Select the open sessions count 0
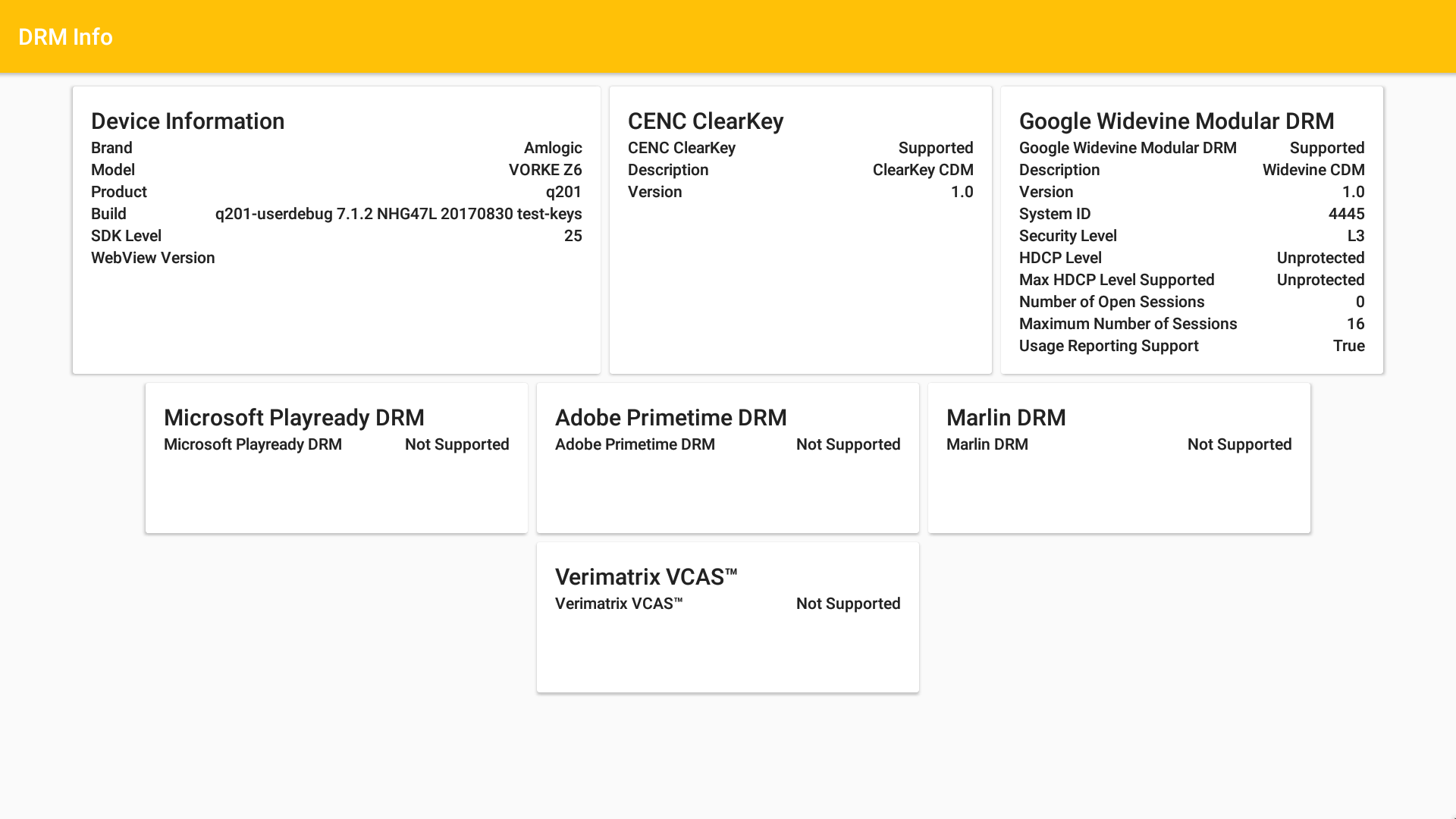 pyautogui.click(x=1360, y=302)
